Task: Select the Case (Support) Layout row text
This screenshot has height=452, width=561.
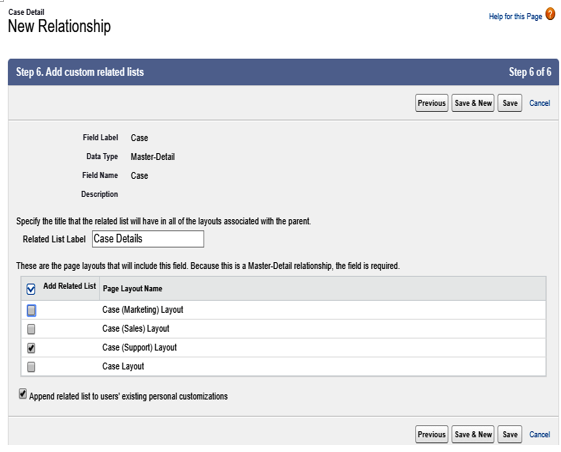Action: point(140,347)
